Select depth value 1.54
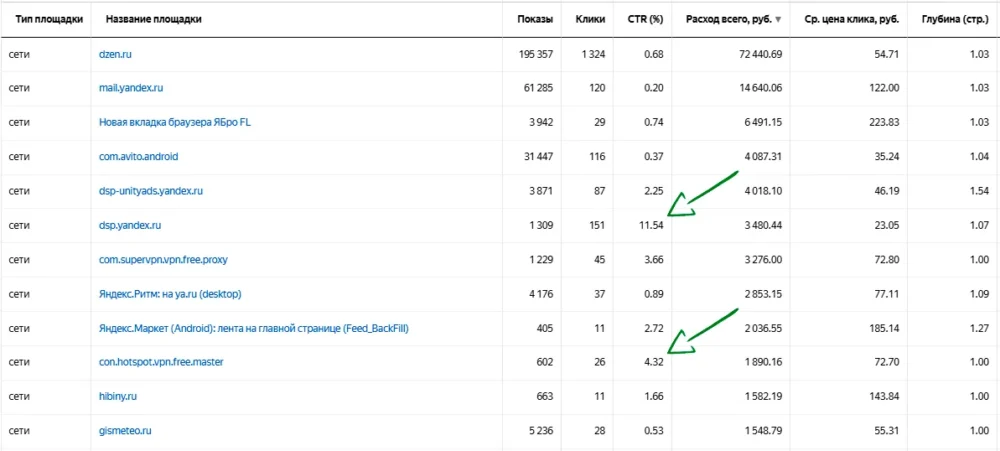The image size is (1000, 451). [980, 191]
